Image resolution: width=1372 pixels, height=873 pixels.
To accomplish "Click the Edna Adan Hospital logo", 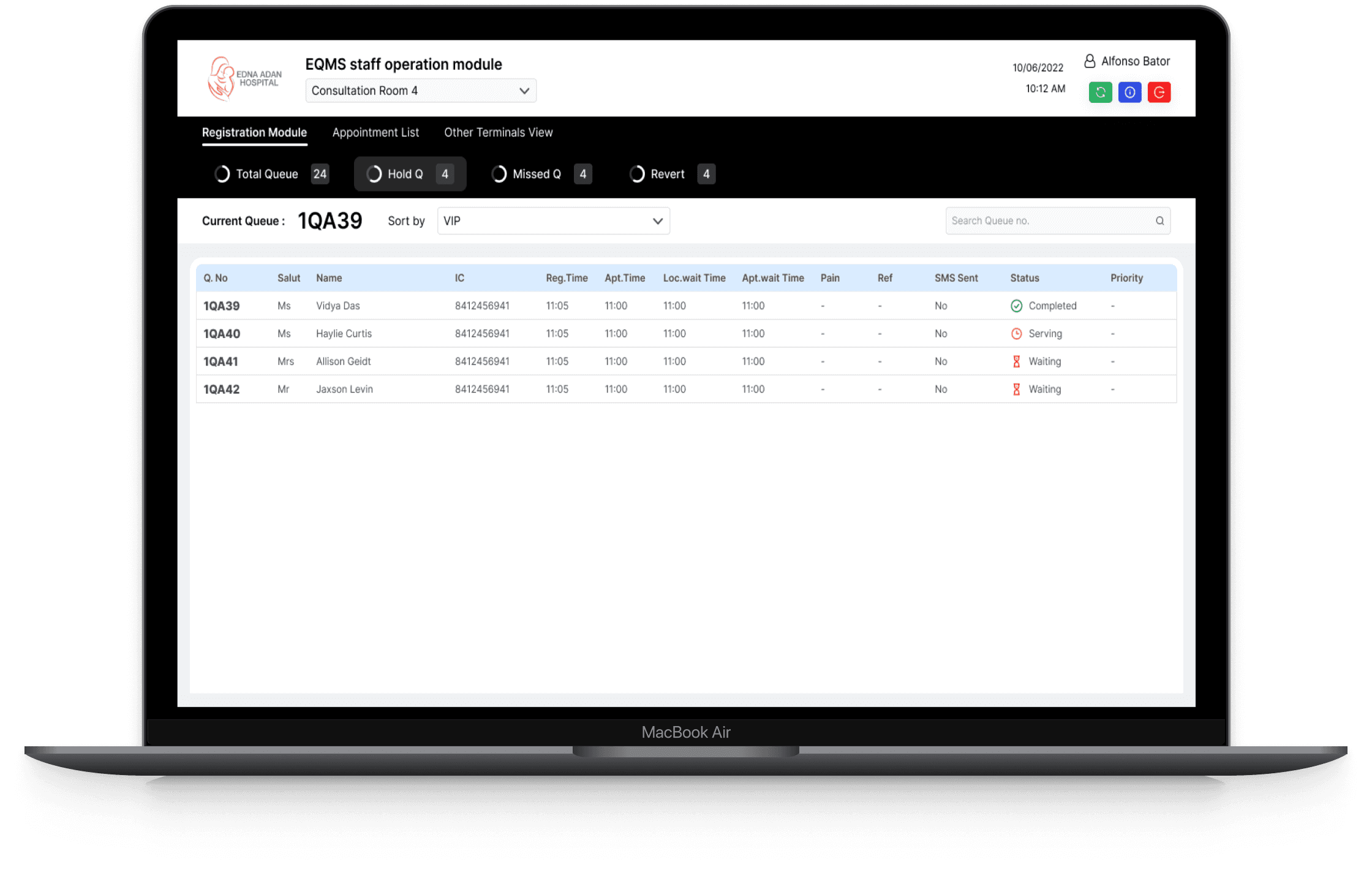I will click(244, 78).
